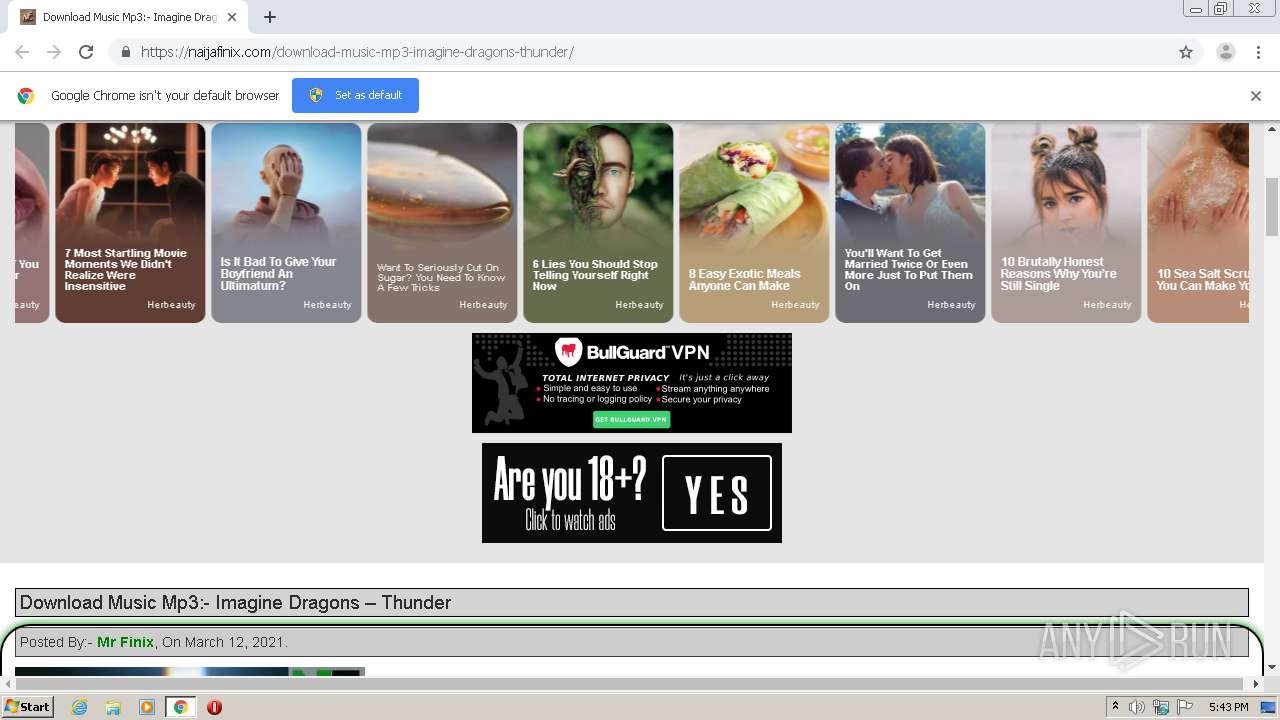Click the horizontal scroll right arrow
Image resolution: width=1280 pixels, height=720 pixels.
pos(1256,684)
